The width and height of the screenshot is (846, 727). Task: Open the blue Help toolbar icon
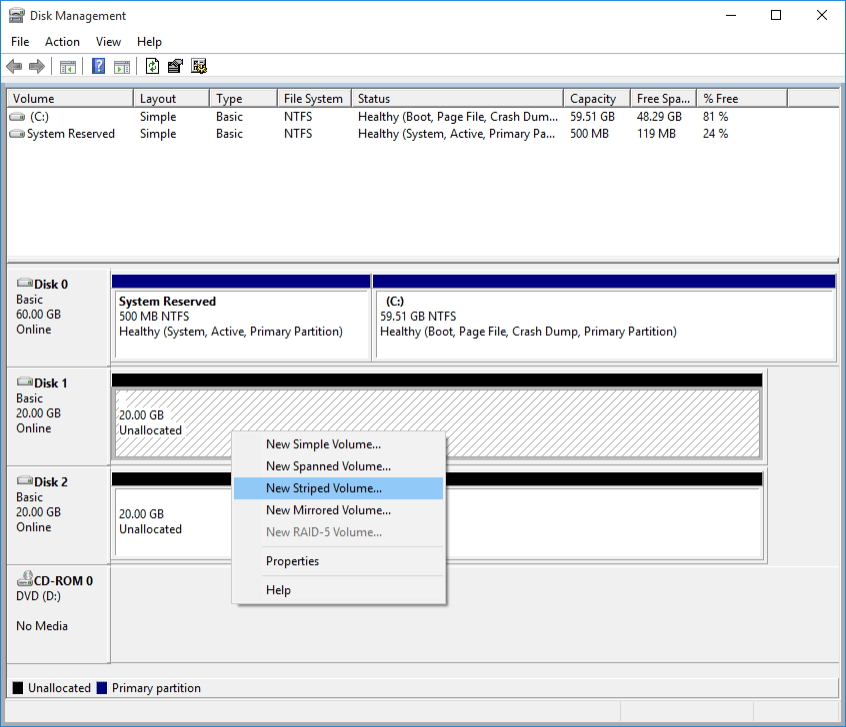coord(98,66)
